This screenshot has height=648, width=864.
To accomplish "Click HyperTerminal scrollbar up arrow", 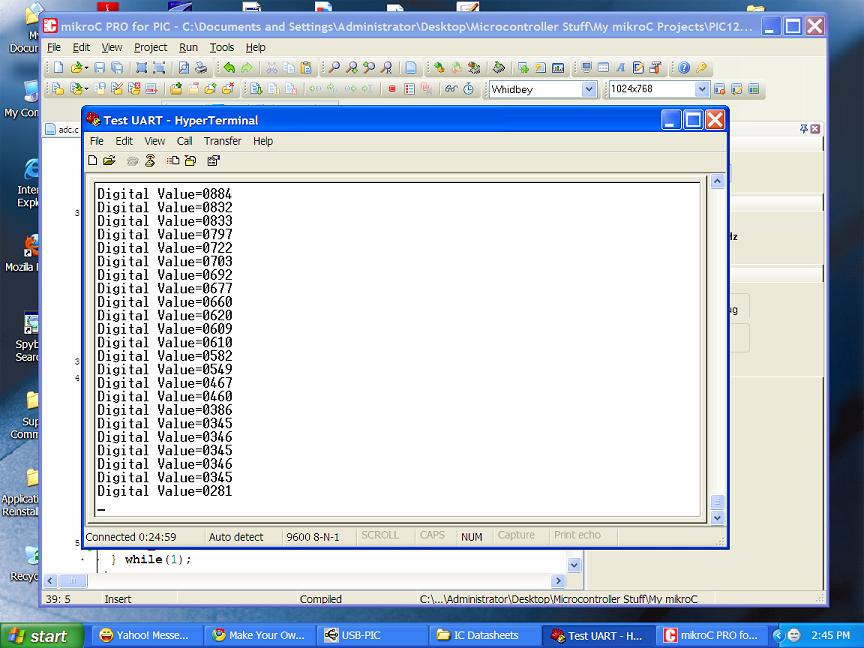I will click(717, 181).
